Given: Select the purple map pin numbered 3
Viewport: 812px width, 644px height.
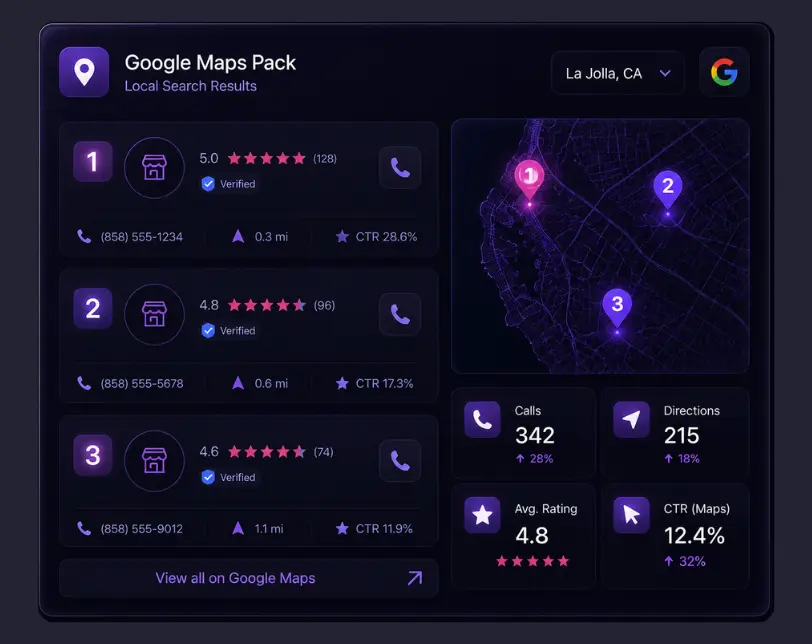Looking at the screenshot, I should point(617,307).
